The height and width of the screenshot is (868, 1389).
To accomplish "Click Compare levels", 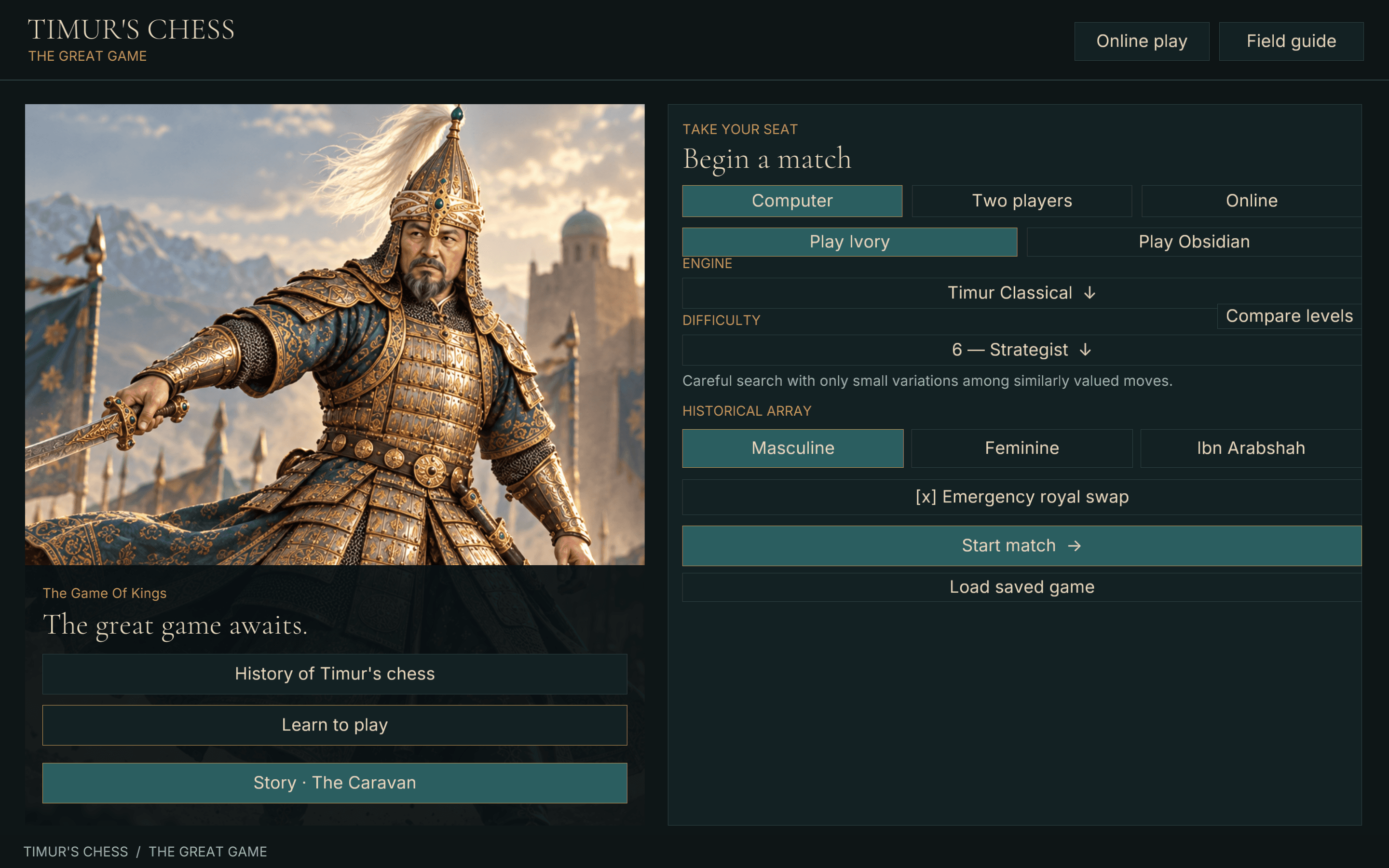I will click(1289, 316).
